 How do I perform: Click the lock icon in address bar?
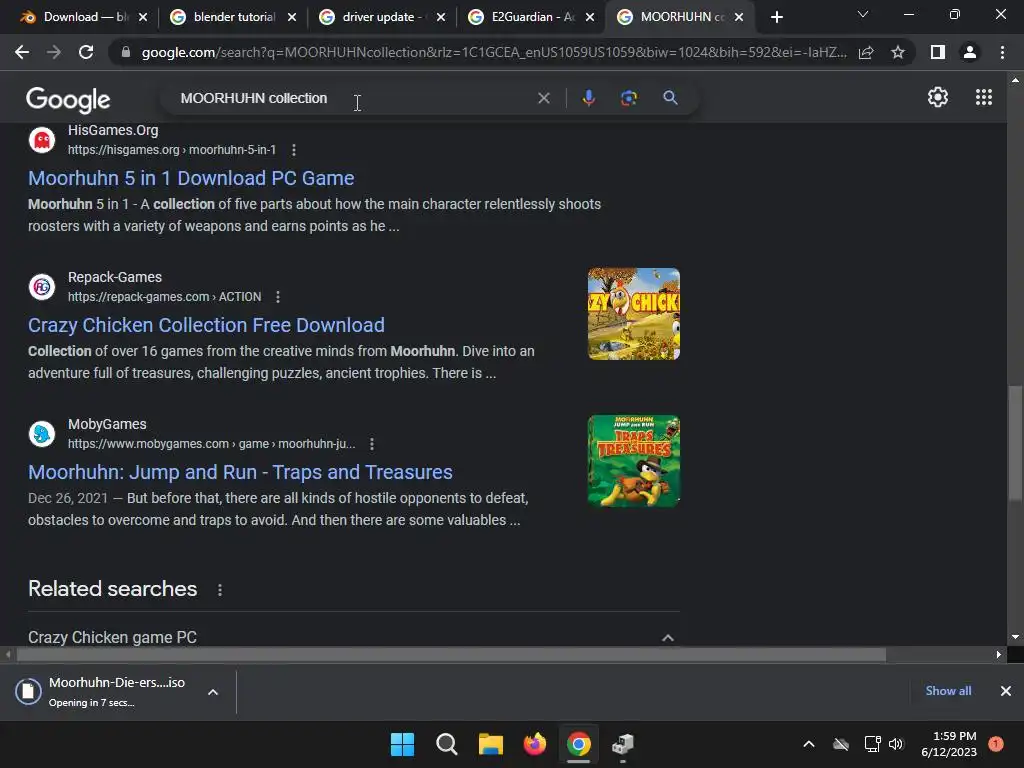pyautogui.click(x=125, y=52)
